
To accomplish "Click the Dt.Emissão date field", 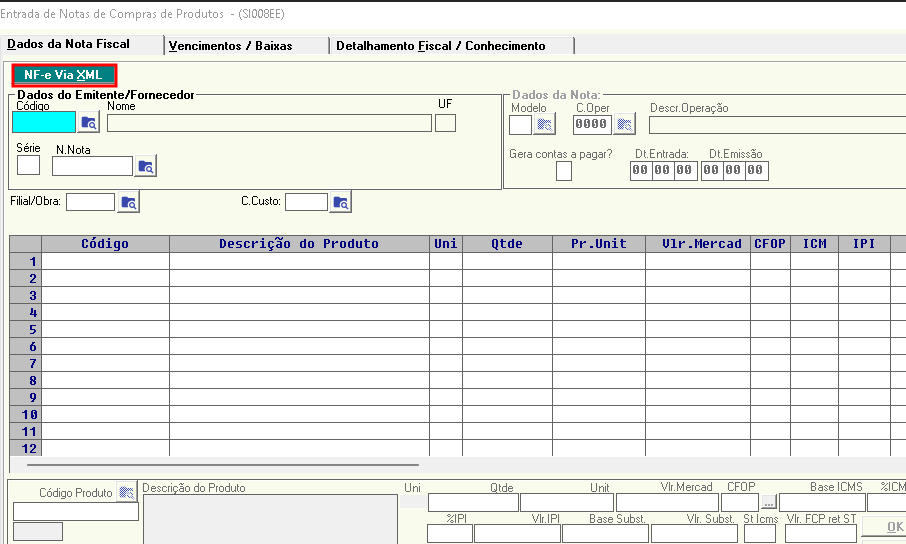I will (x=734, y=171).
